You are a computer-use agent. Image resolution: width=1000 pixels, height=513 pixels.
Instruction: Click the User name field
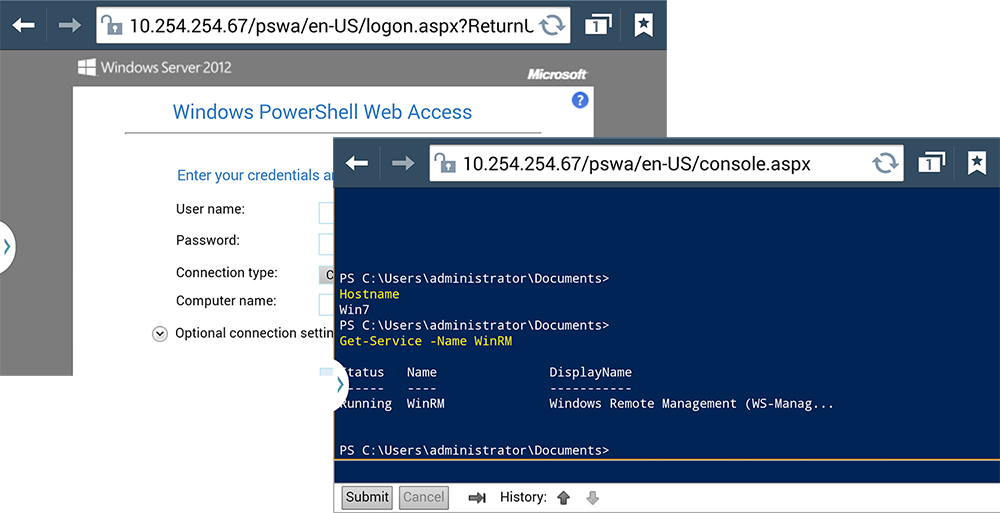326,213
